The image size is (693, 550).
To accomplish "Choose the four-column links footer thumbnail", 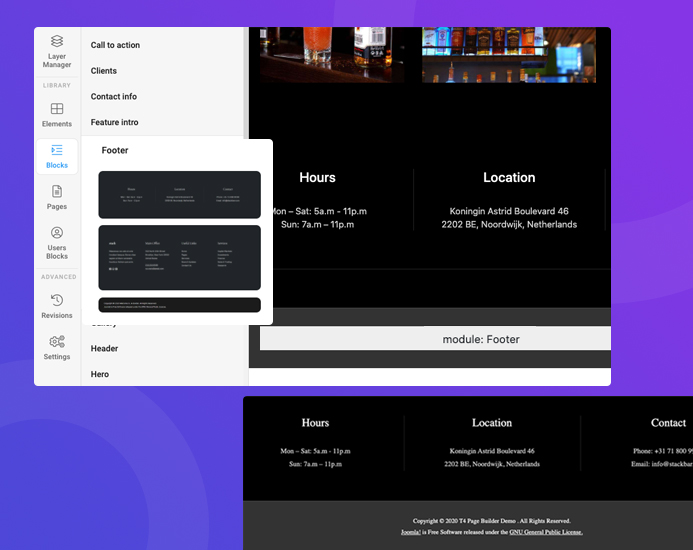I will click(179, 257).
